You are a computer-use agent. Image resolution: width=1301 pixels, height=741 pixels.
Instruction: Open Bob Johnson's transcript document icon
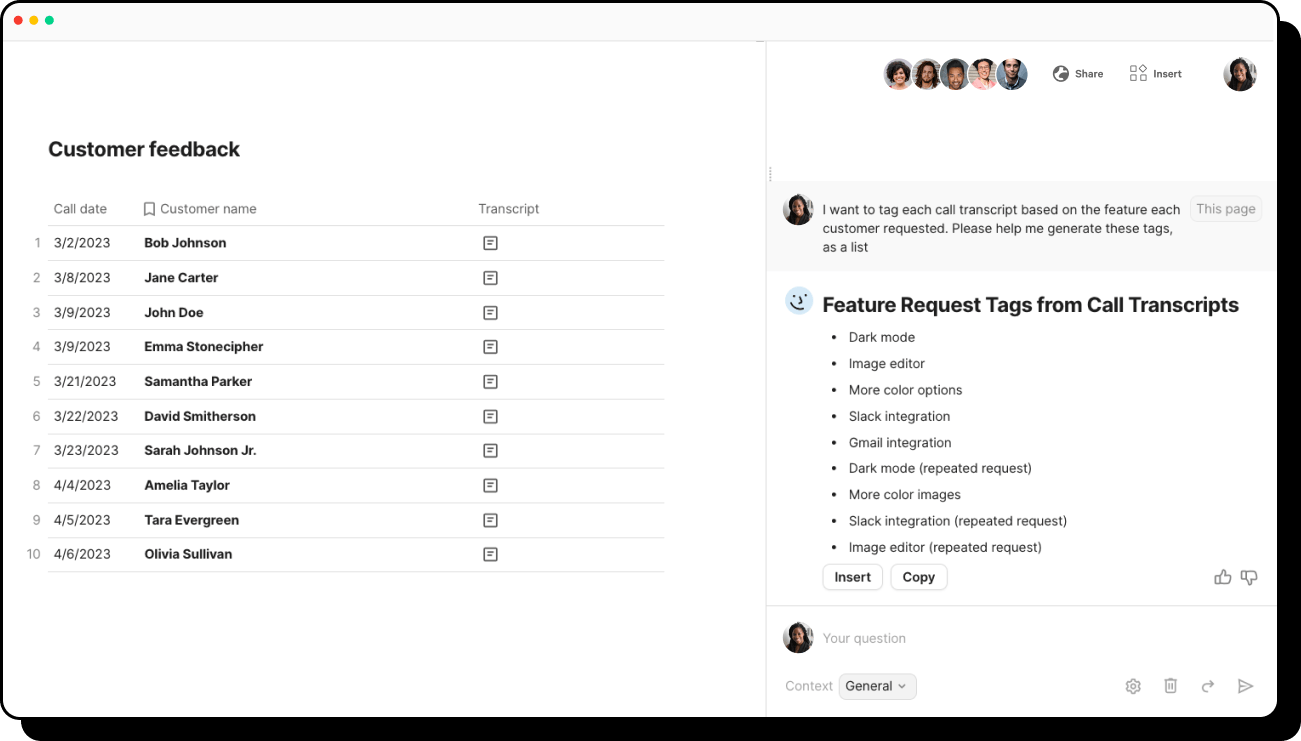(490, 243)
